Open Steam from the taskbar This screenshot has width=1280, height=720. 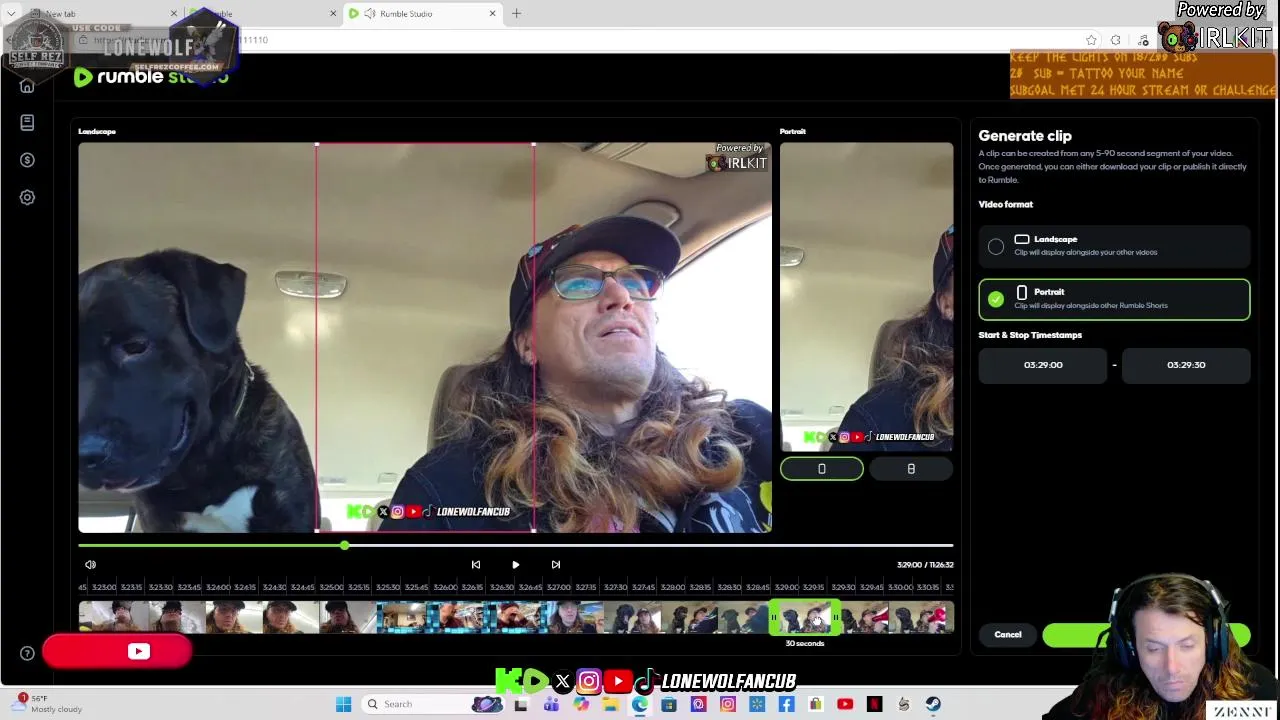[933, 704]
